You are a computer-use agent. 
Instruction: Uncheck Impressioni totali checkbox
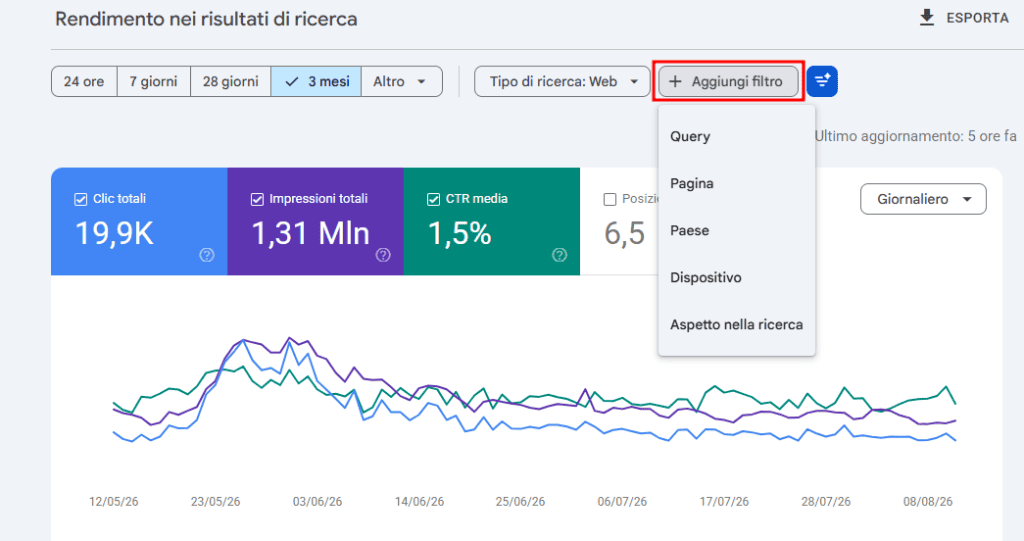click(x=257, y=199)
